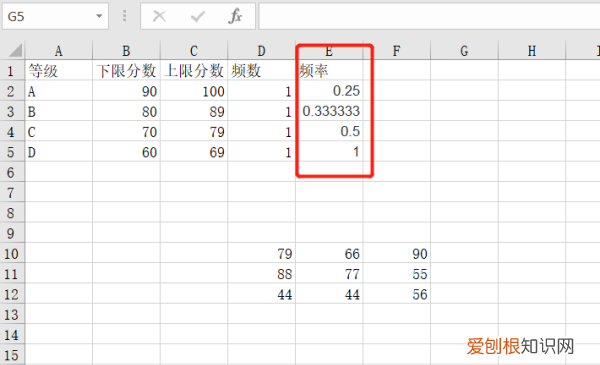Click cell with value 100
This screenshot has width=600, height=365.
click(x=194, y=91)
